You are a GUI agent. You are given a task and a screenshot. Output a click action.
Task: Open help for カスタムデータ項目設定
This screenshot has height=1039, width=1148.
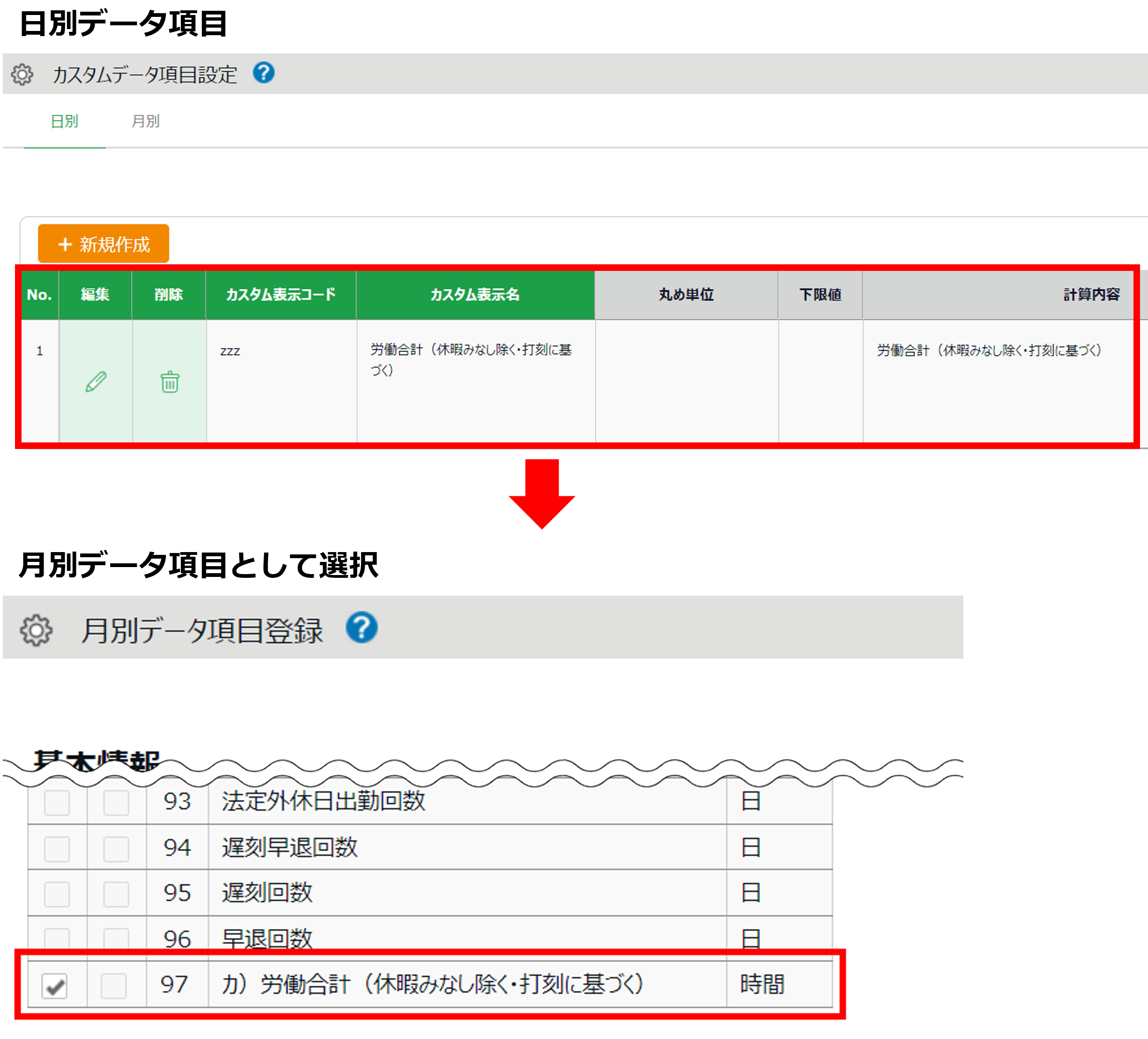[263, 73]
